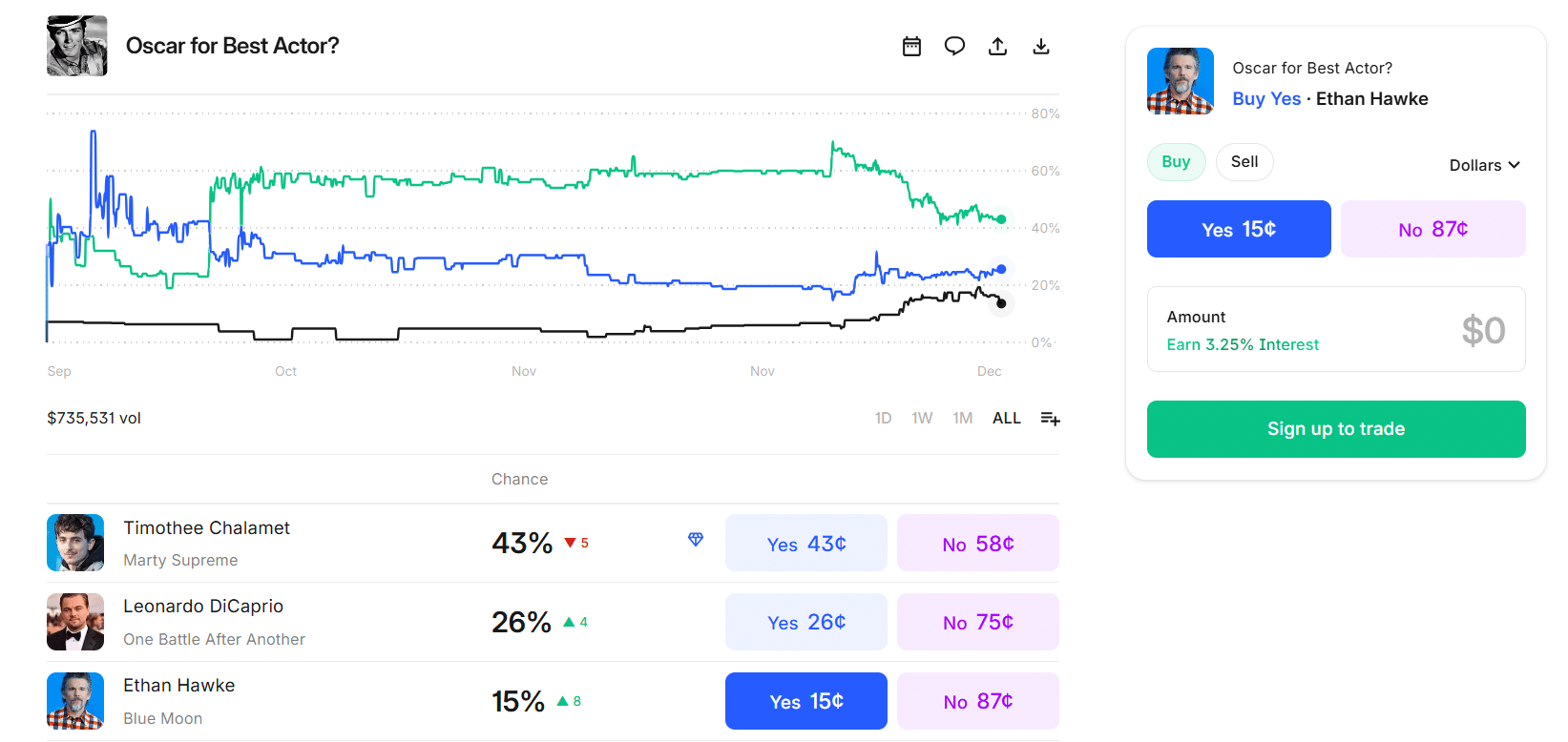Screen dimensions: 1568x742
Task: Open comments via speech bubble icon
Action: click(x=954, y=46)
